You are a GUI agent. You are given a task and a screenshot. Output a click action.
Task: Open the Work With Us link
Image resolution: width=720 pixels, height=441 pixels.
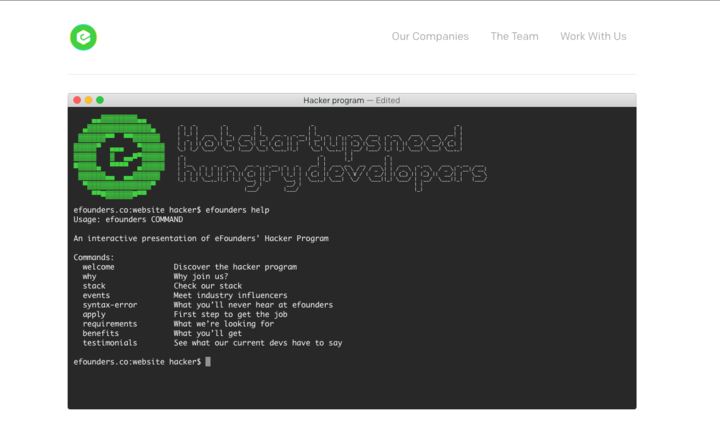593,36
